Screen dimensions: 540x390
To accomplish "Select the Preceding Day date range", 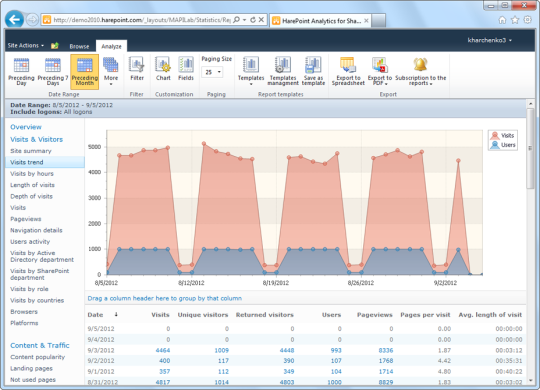I will [x=21, y=72].
